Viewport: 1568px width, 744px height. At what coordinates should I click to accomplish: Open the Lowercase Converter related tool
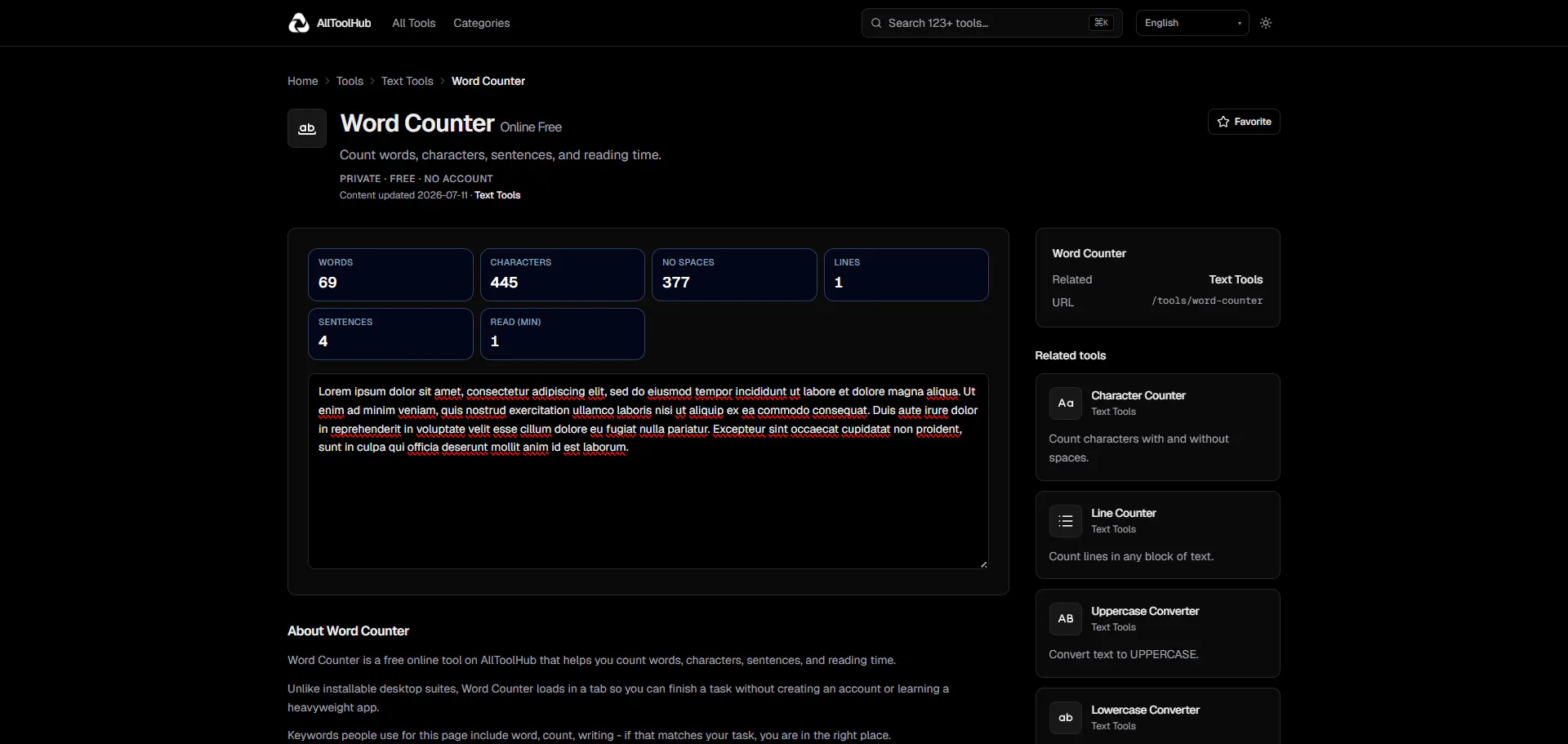pyautogui.click(x=1158, y=716)
